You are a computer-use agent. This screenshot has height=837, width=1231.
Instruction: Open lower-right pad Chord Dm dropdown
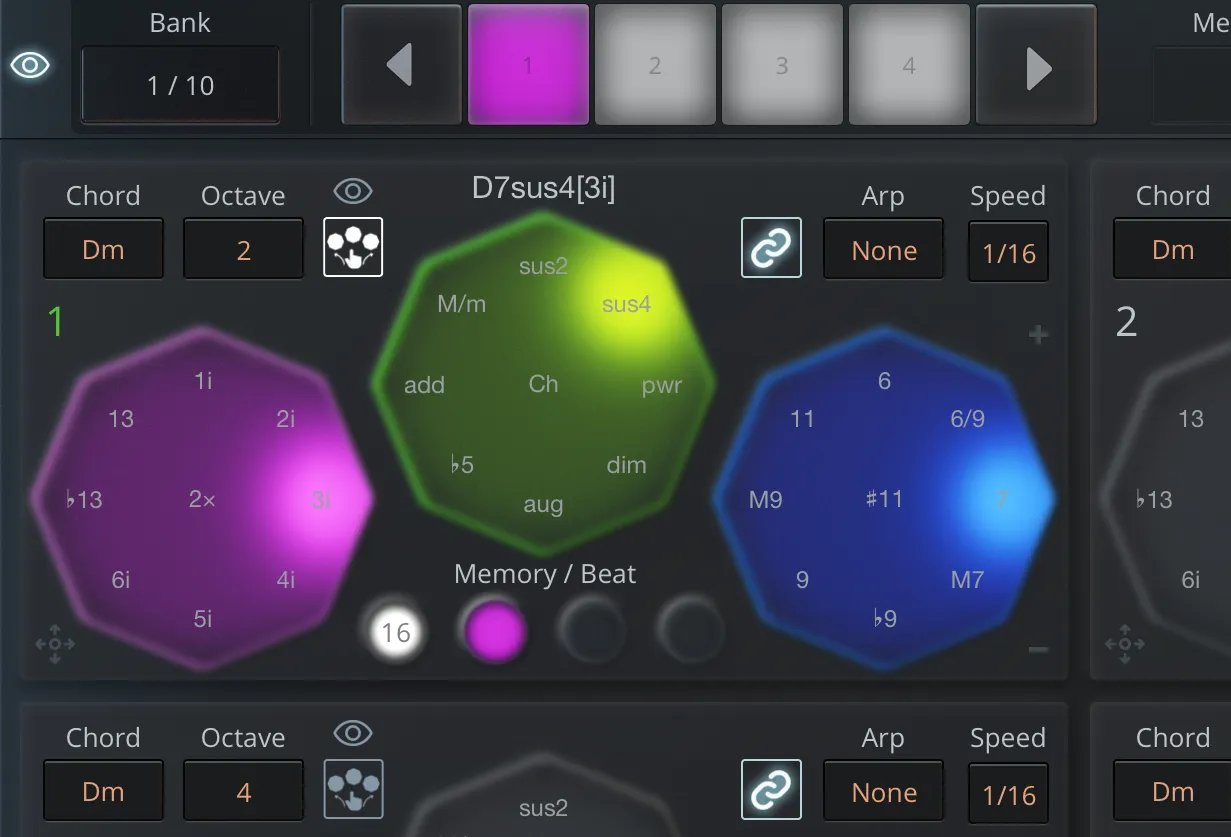click(x=1172, y=791)
